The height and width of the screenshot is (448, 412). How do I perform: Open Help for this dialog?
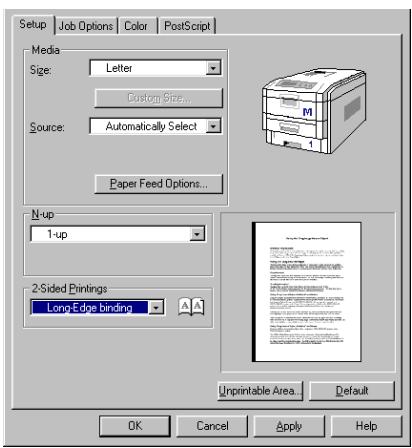tap(366, 426)
